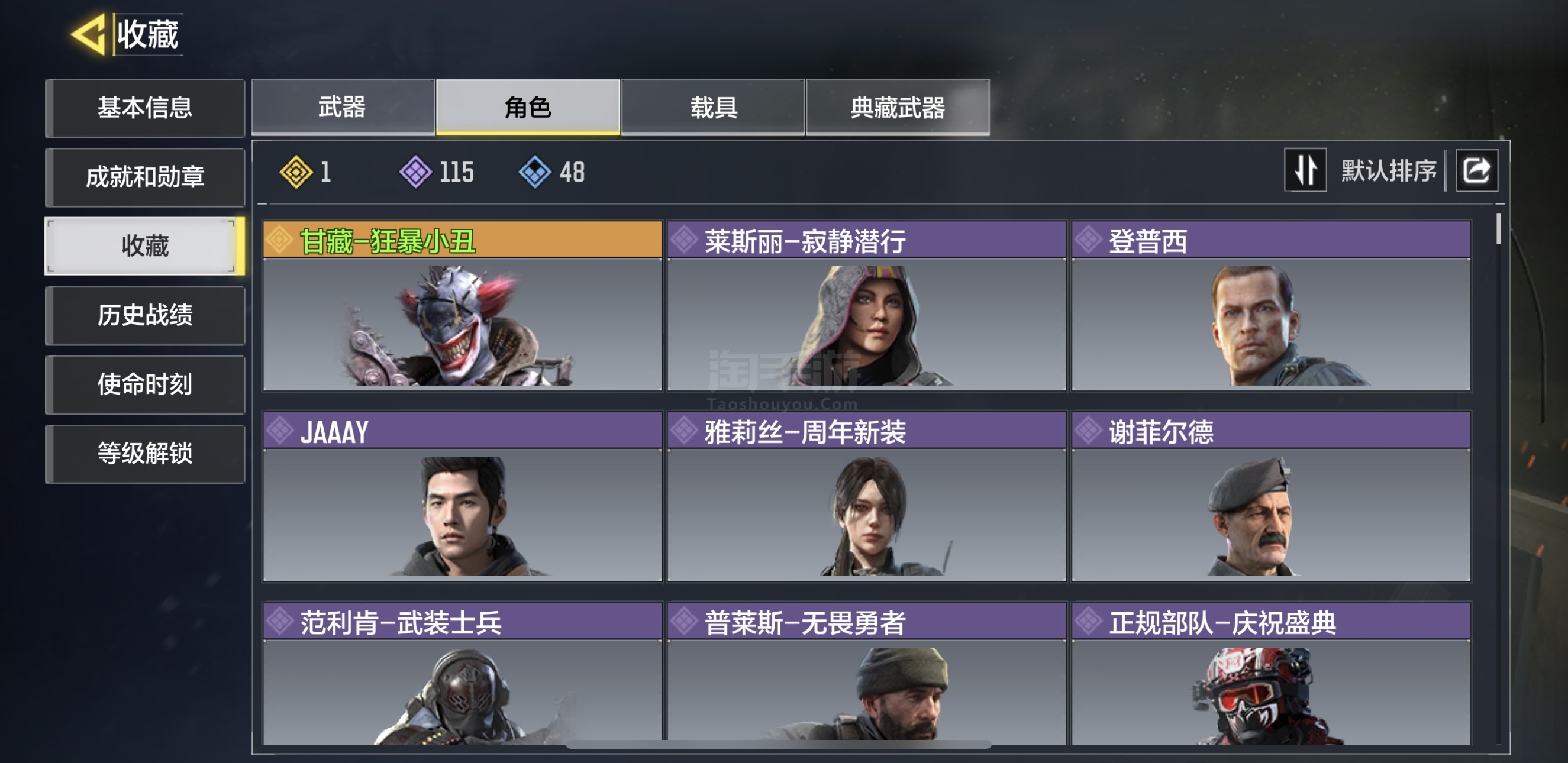1568x763 pixels.
Task: Click rarity icon on JAAAY card header
Action: [x=280, y=431]
